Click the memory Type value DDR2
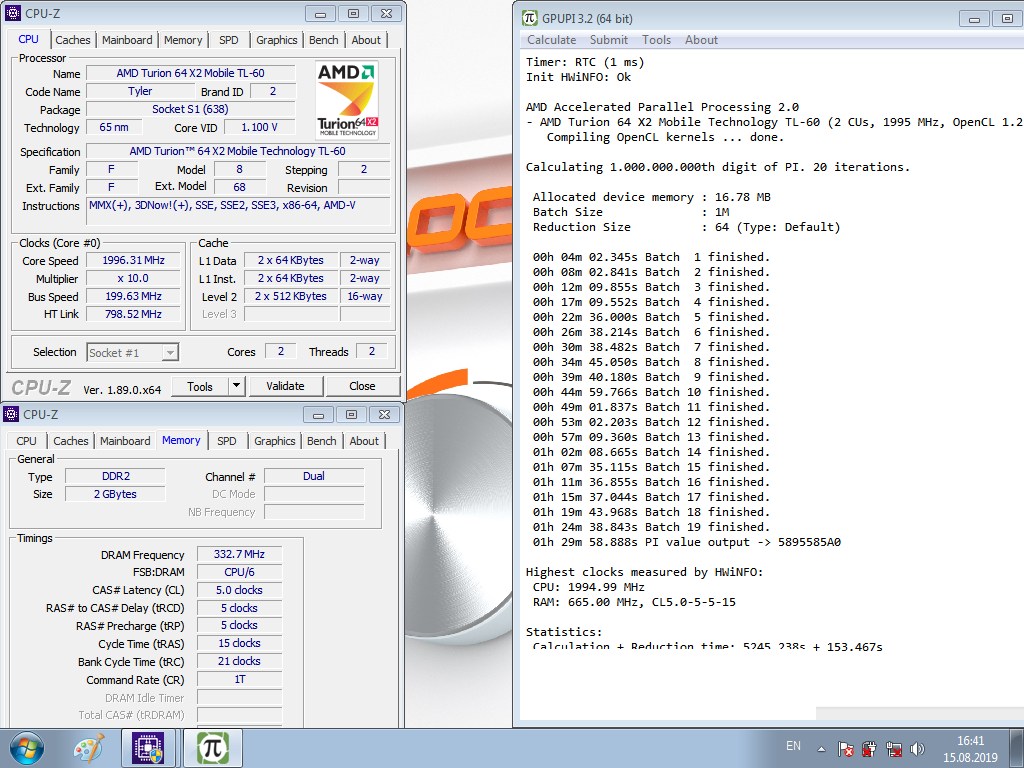The image size is (1024, 768). [x=116, y=476]
